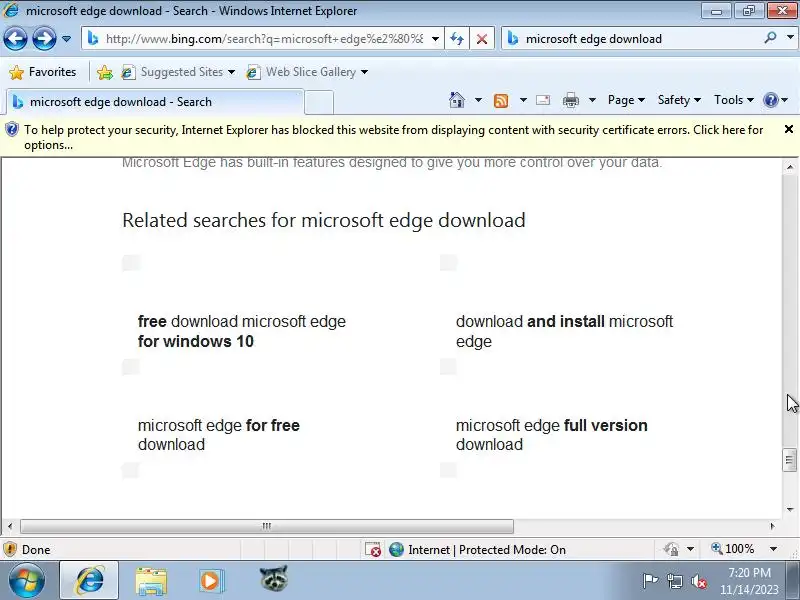Image resolution: width=800 pixels, height=600 pixels.
Task: Print the page with the printer icon
Action: (570, 101)
